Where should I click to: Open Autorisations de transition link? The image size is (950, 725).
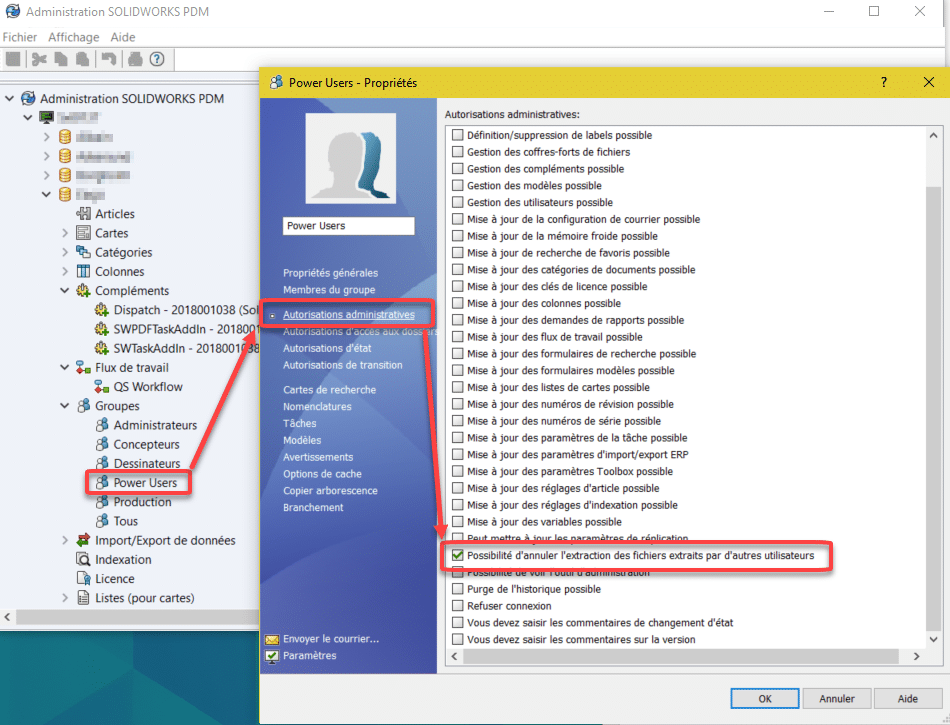tap(342, 365)
